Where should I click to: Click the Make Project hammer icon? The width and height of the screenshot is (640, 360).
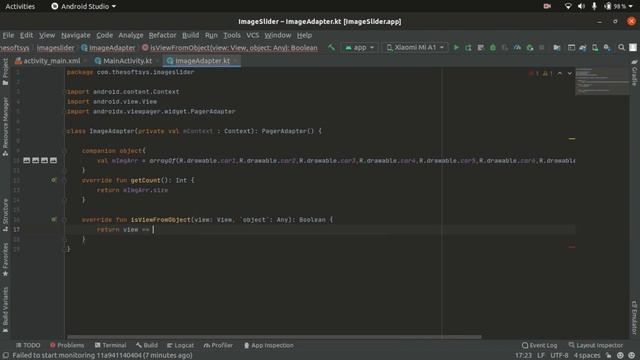(x=331, y=47)
